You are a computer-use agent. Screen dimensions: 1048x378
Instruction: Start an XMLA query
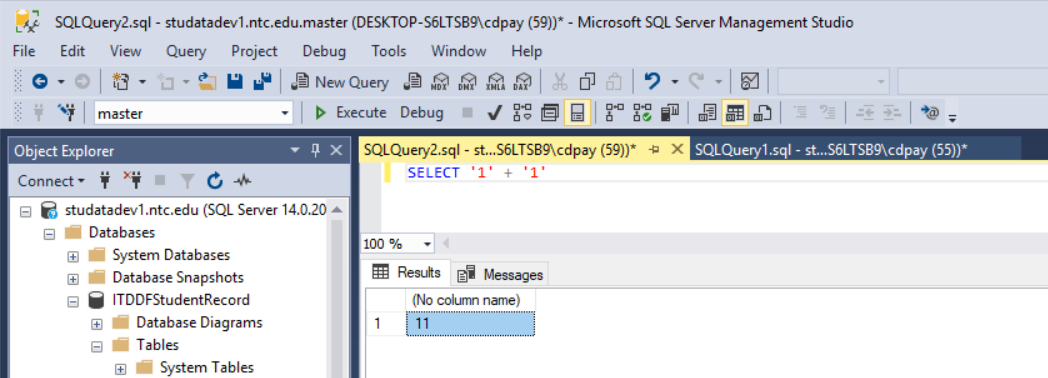point(495,82)
